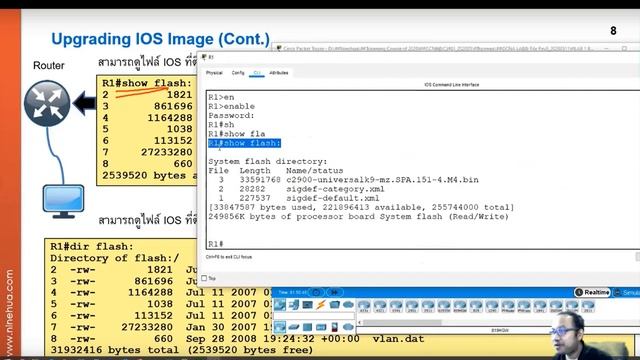This screenshot has width=640, height=360.
Task: Click the vlan.dat filename on the slide
Action: pos(398,339)
